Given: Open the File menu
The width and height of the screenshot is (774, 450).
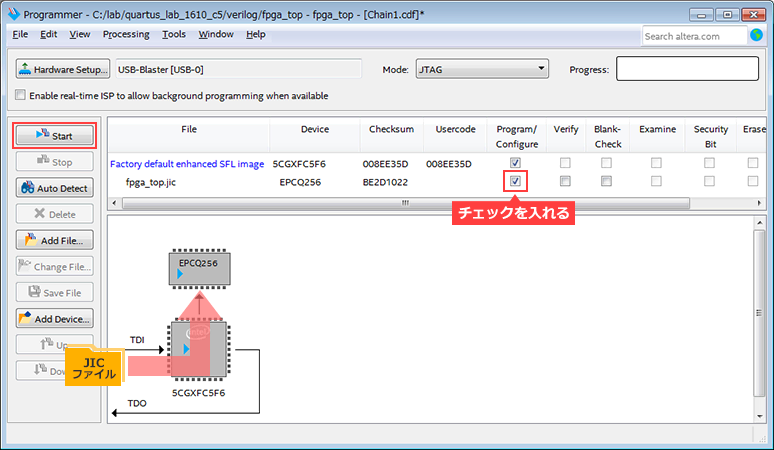Looking at the screenshot, I should 20,34.
